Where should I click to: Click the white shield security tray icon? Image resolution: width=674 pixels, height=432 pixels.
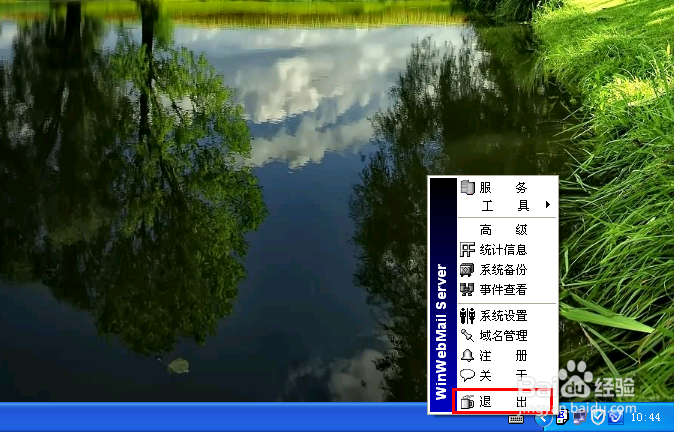tap(597, 417)
